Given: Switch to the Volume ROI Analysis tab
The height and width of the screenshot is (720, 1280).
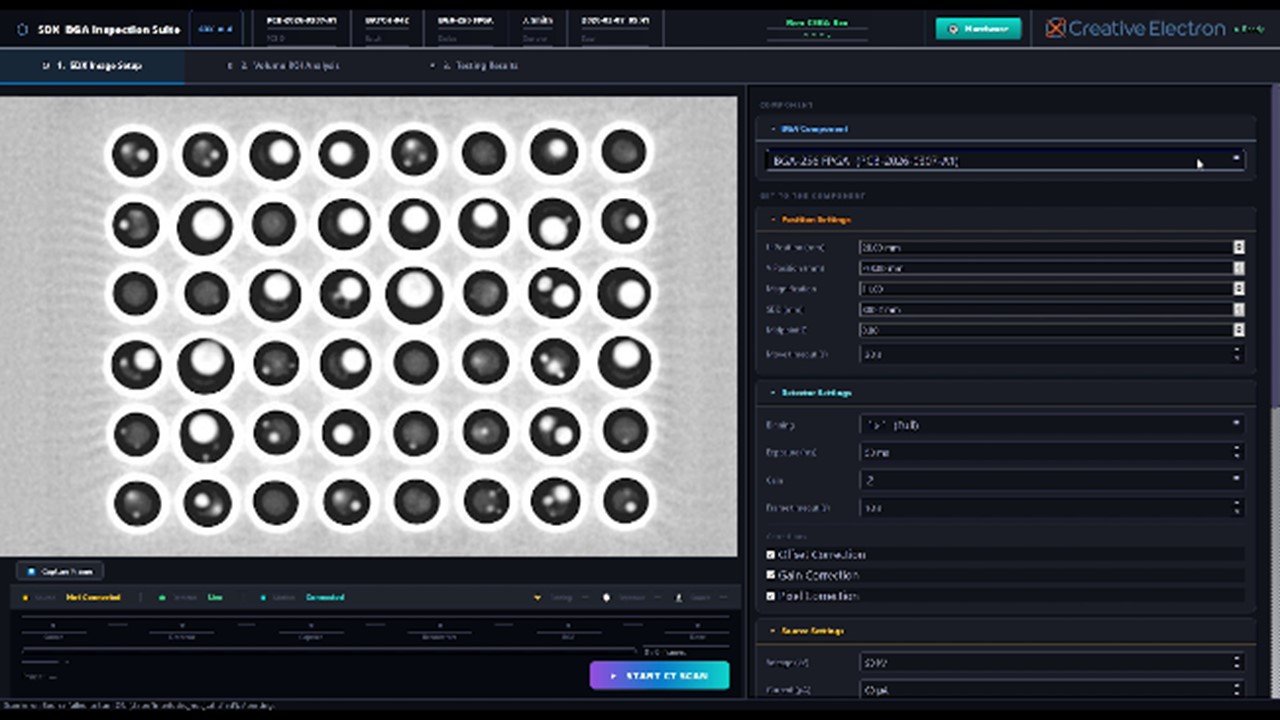Looking at the screenshot, I should pyautogui.click(x=283, y=66).
